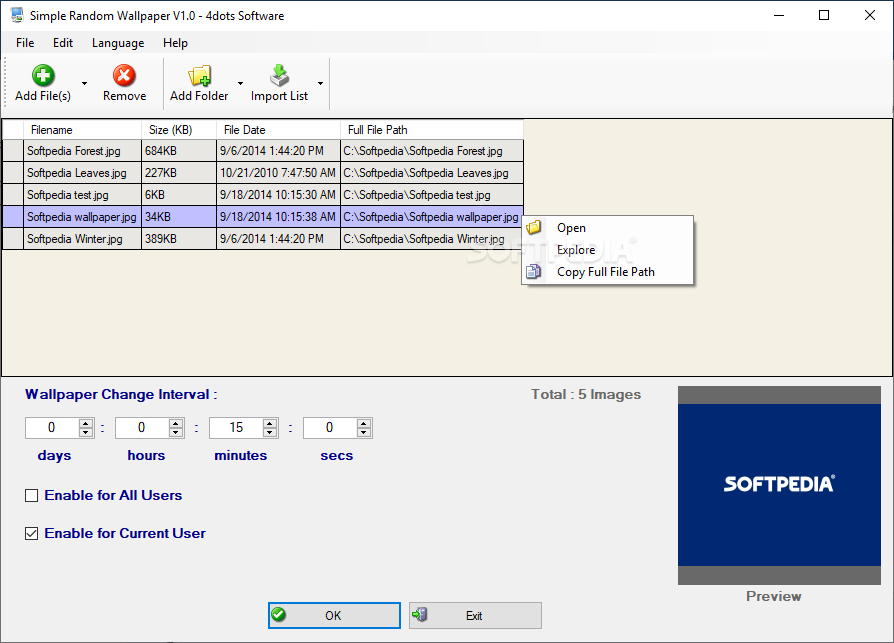Click into the hours input field
Viewport: 894px width, 643px height.
pos(143,428)
